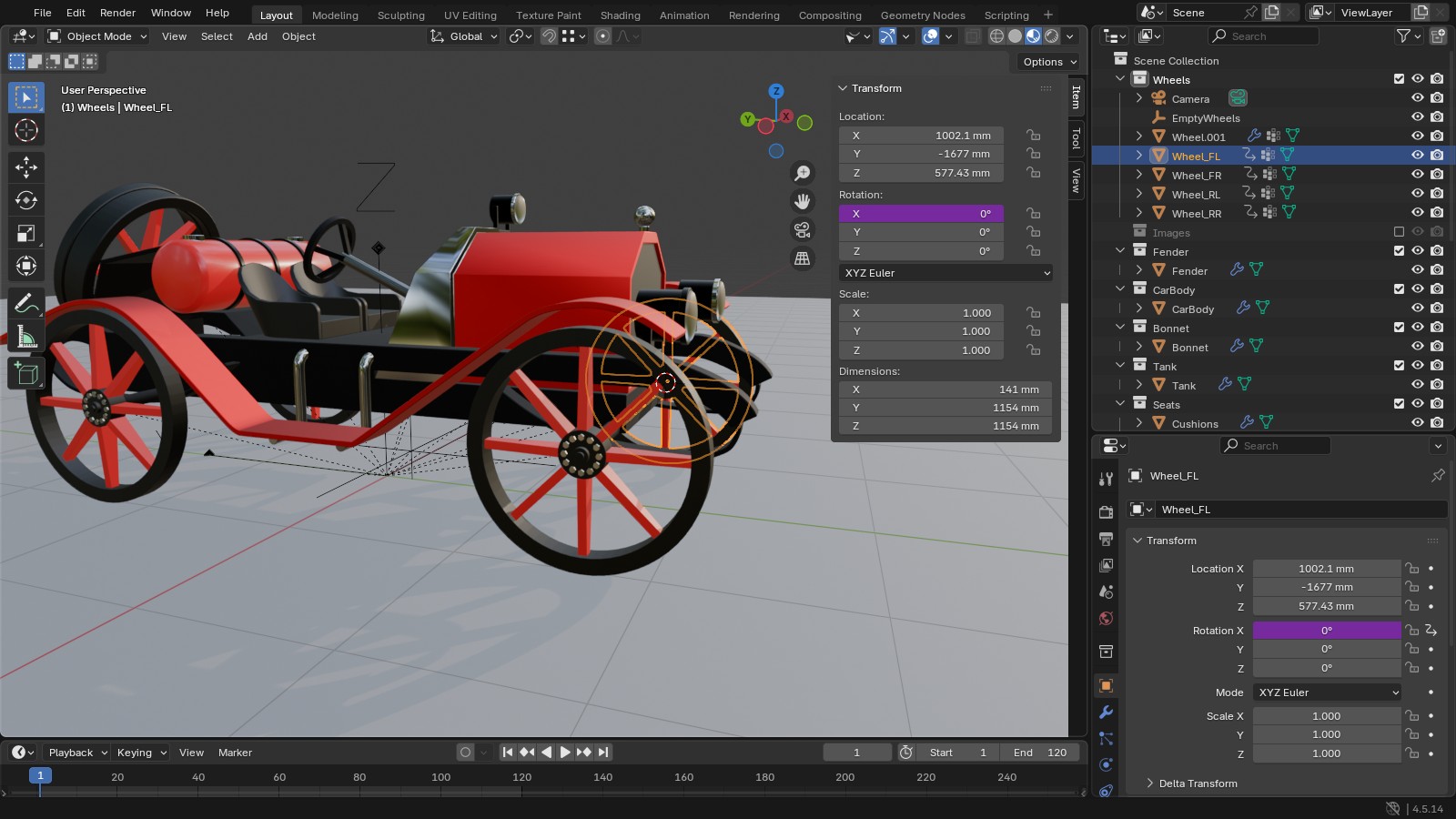
Task: Switch to the Shading workspace tab
Action: (620, 15)
